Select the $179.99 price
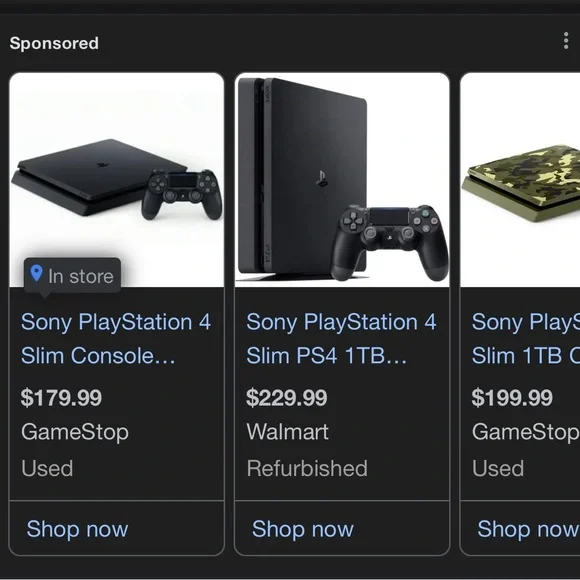 point(61,398)
